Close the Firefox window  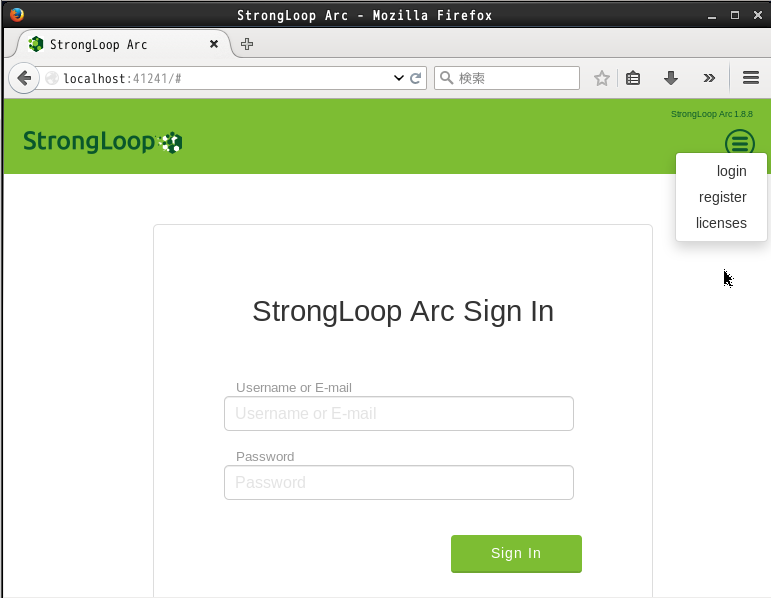pos(758,15)
